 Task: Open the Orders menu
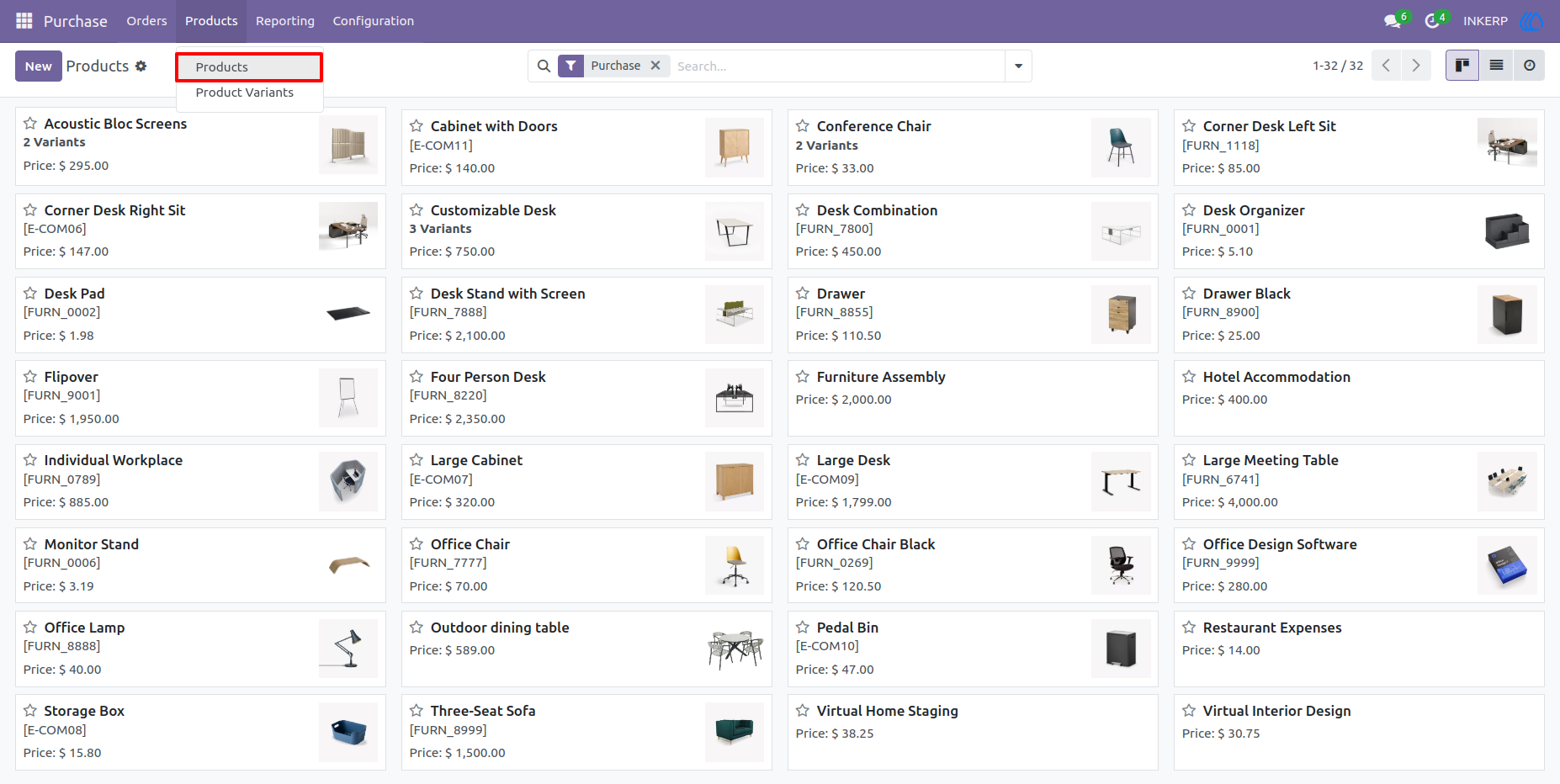146,21
